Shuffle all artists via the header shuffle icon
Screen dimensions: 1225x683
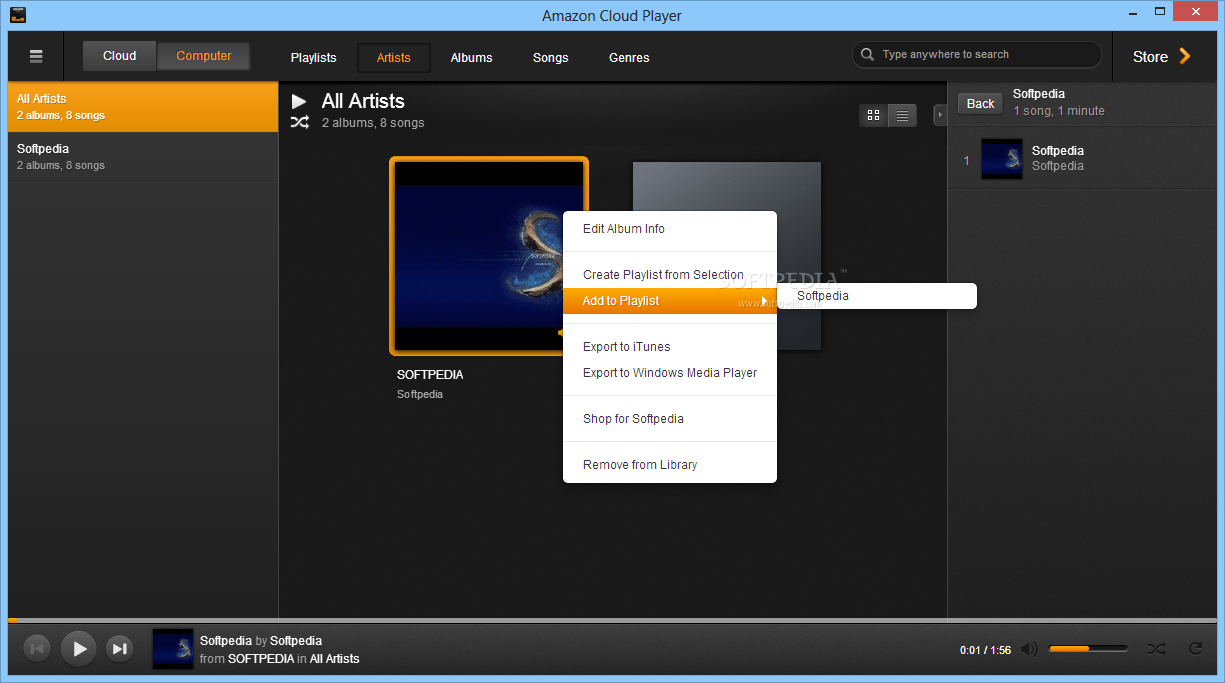point(299,123)
